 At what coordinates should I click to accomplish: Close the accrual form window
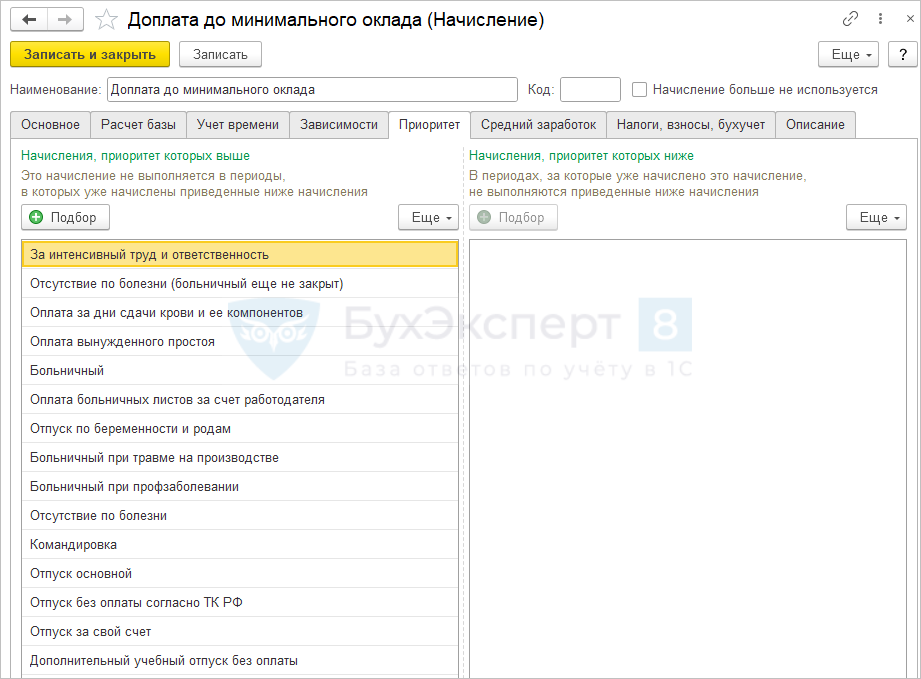(904, 19)
